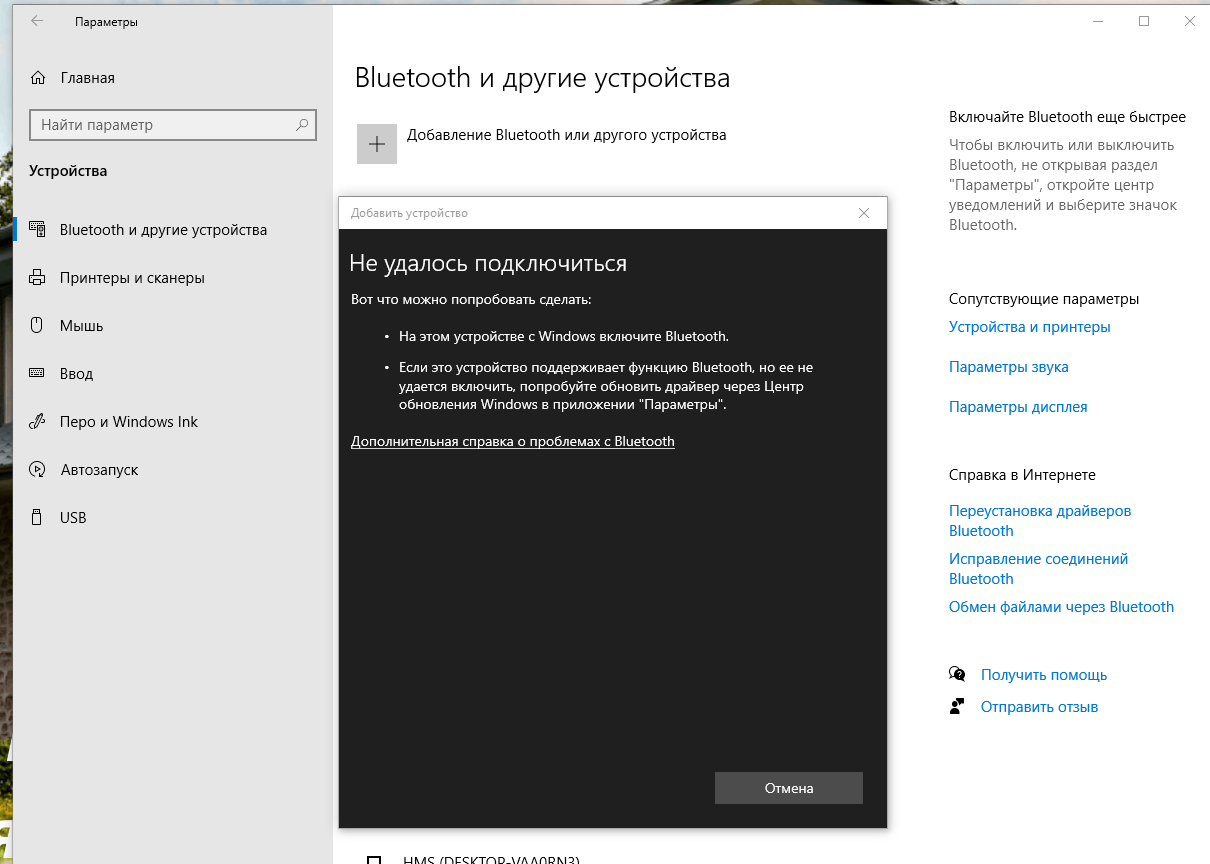Open Переустановка драйверов Bluetooth link
Screen dimensions: 1210x864
point(1040,521)
